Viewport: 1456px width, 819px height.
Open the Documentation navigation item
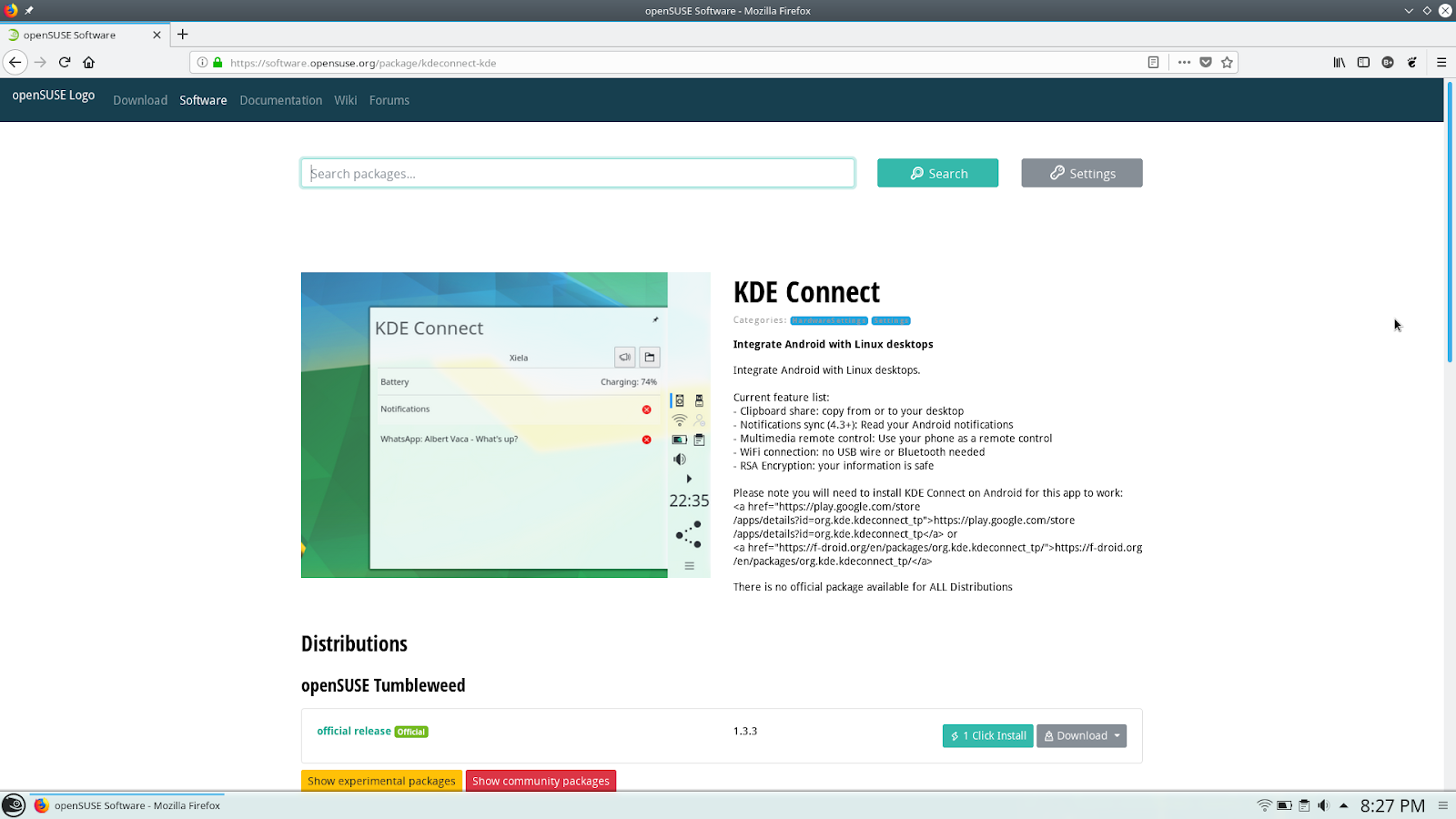click(280, 100)
